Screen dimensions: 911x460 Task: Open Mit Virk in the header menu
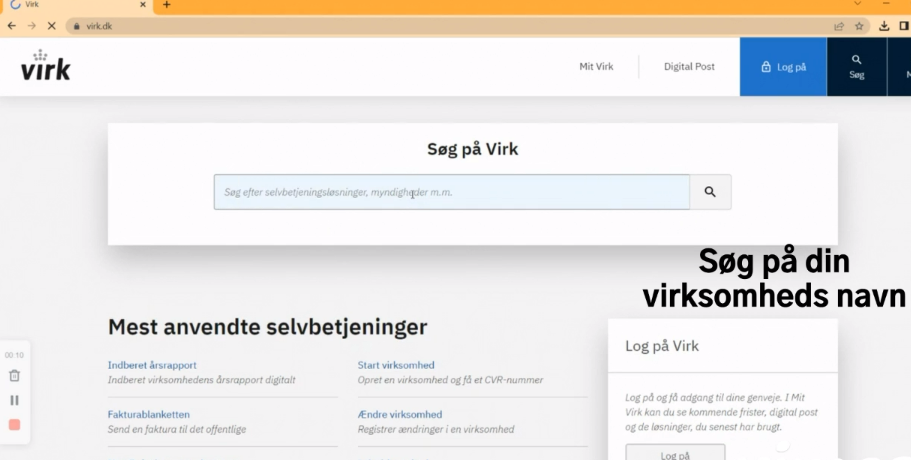[x=596, y=67]
